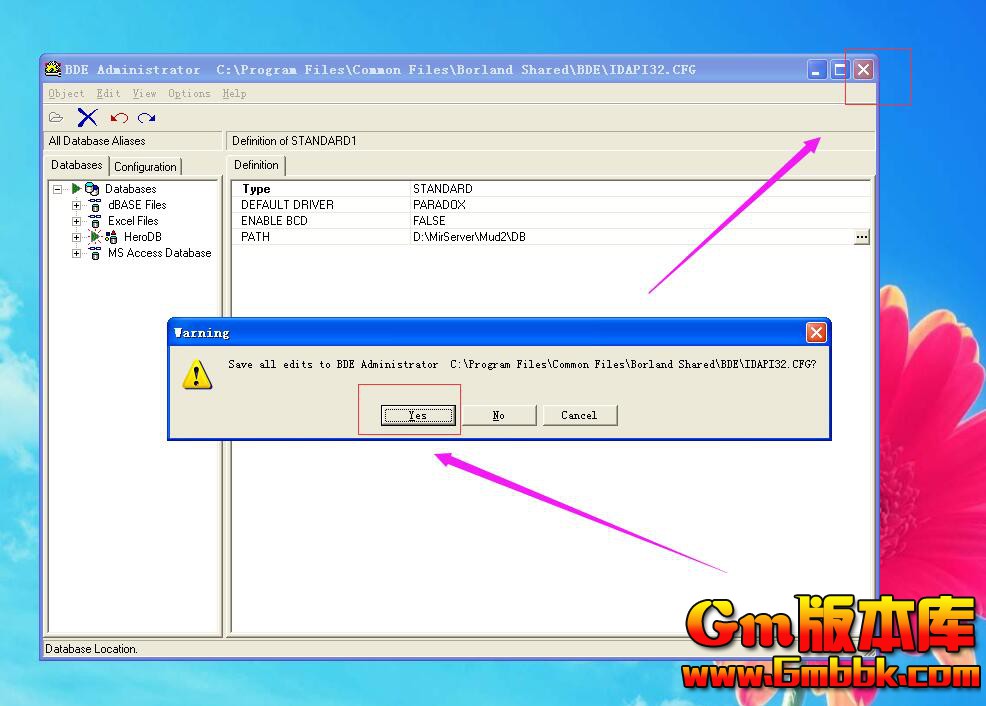
Task: Close the Warning dialog with X
Action: pos(816,333)
